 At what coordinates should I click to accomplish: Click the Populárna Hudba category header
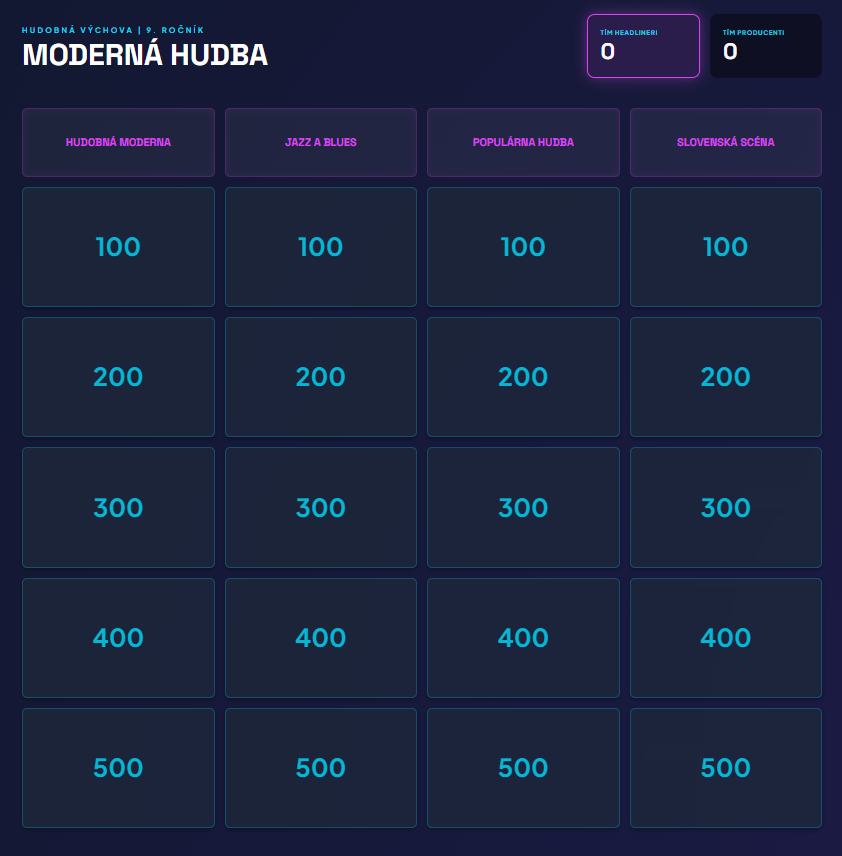[x=523, y=142]
